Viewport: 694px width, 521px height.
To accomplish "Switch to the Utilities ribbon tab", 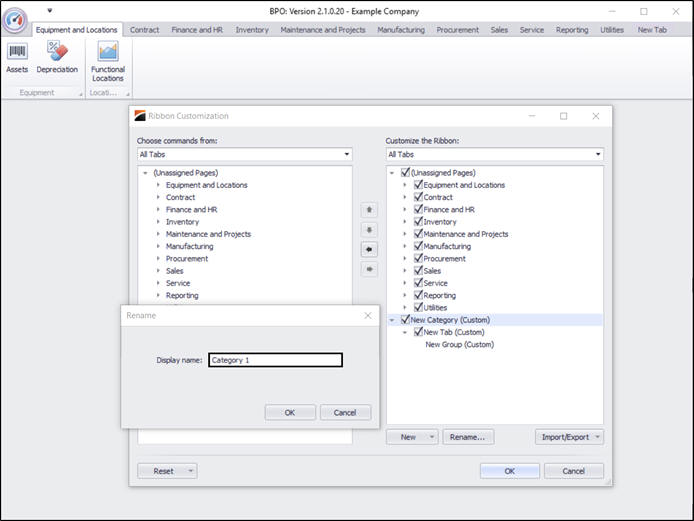I will (612, 30).
